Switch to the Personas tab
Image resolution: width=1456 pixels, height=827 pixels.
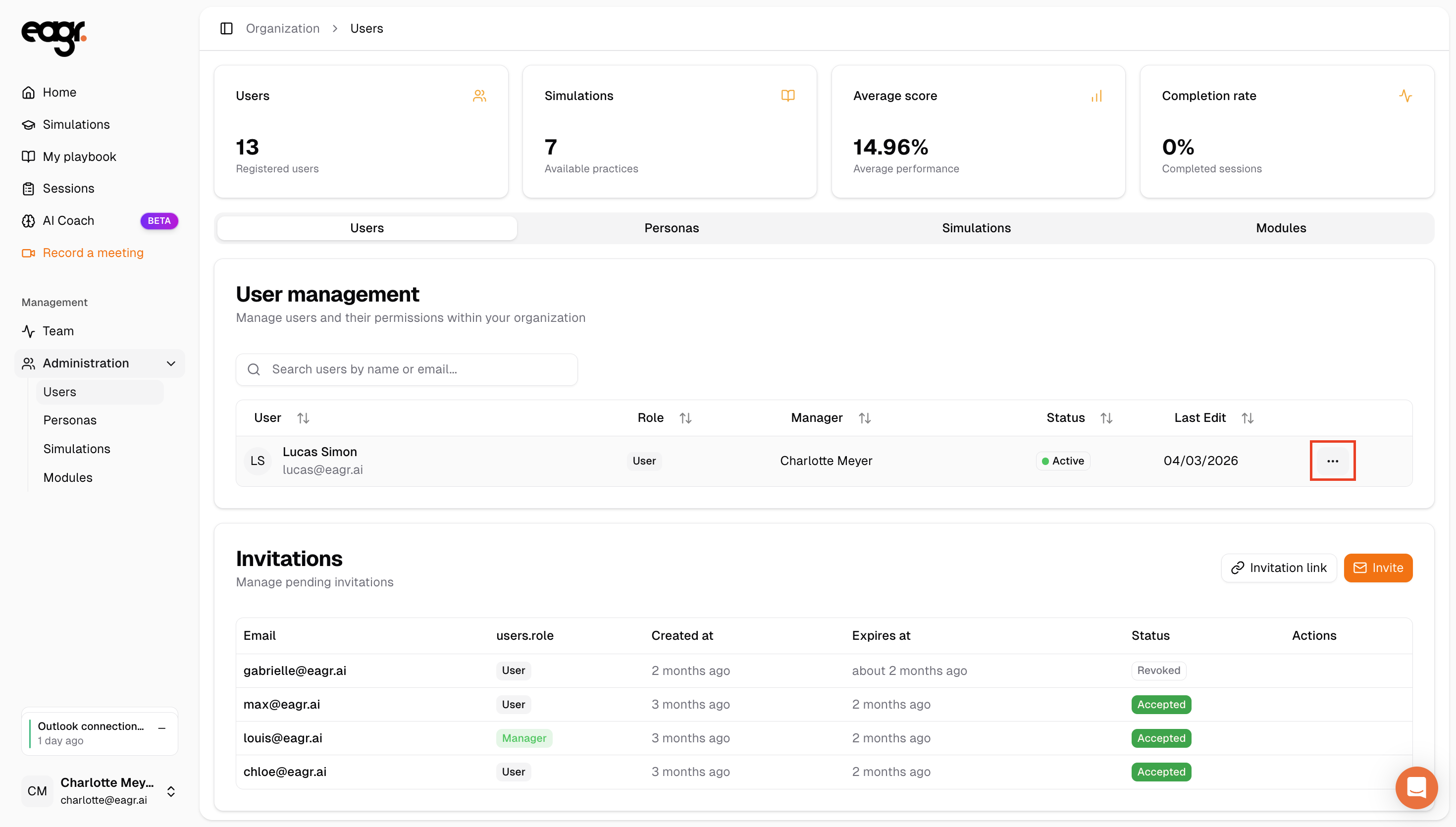(671, 228)
